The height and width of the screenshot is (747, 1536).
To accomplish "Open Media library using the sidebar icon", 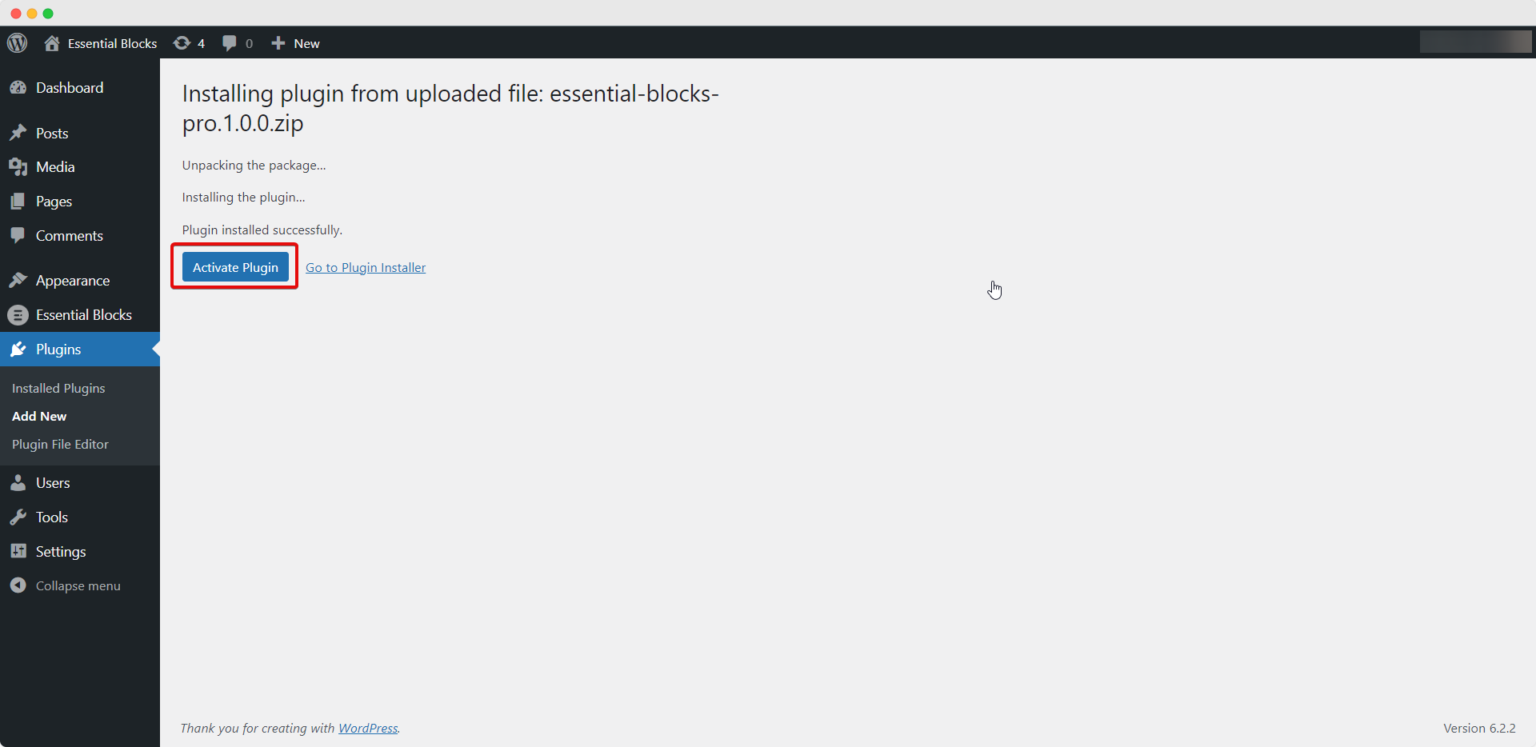I will [18, 167].
